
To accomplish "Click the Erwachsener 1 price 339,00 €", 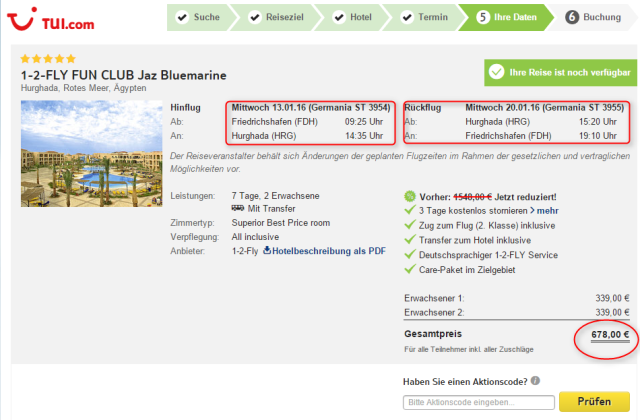I will [612, 298].
